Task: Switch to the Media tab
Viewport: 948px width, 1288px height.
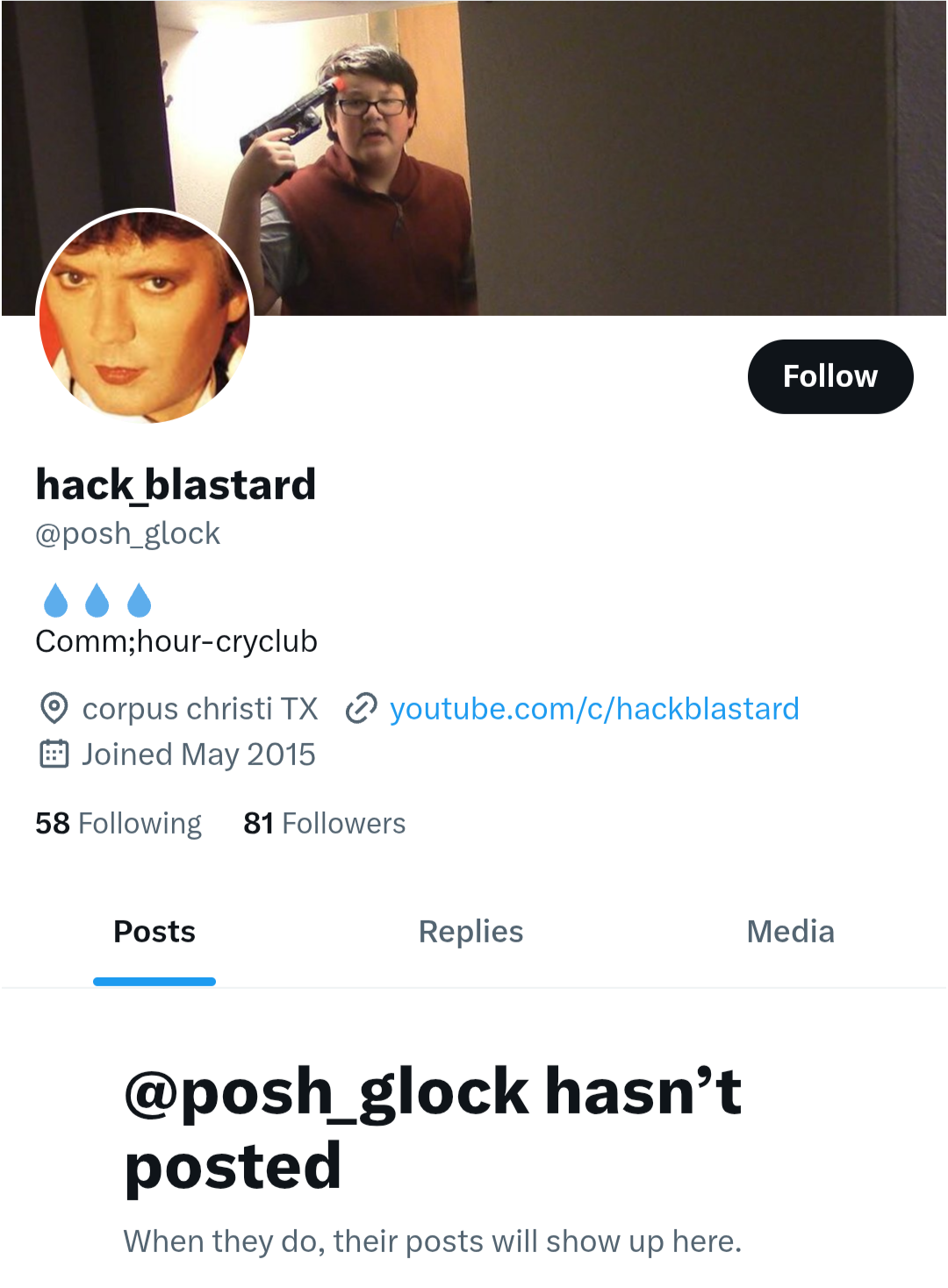Action: 790,931
